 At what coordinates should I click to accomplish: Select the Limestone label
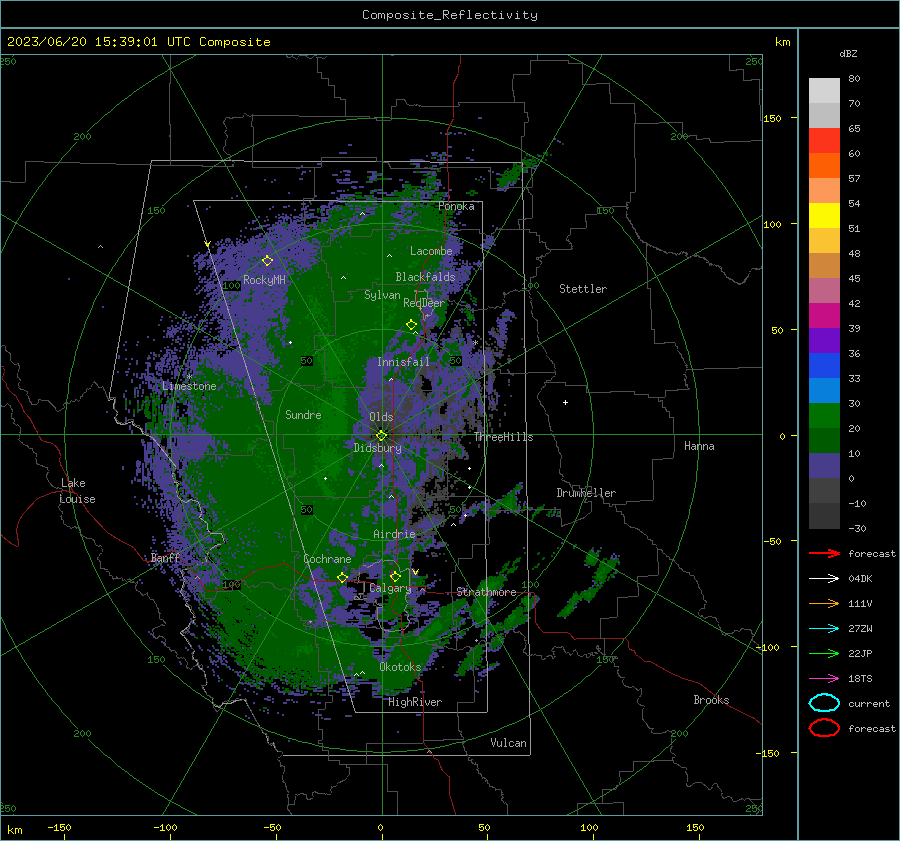pos(189,386)
